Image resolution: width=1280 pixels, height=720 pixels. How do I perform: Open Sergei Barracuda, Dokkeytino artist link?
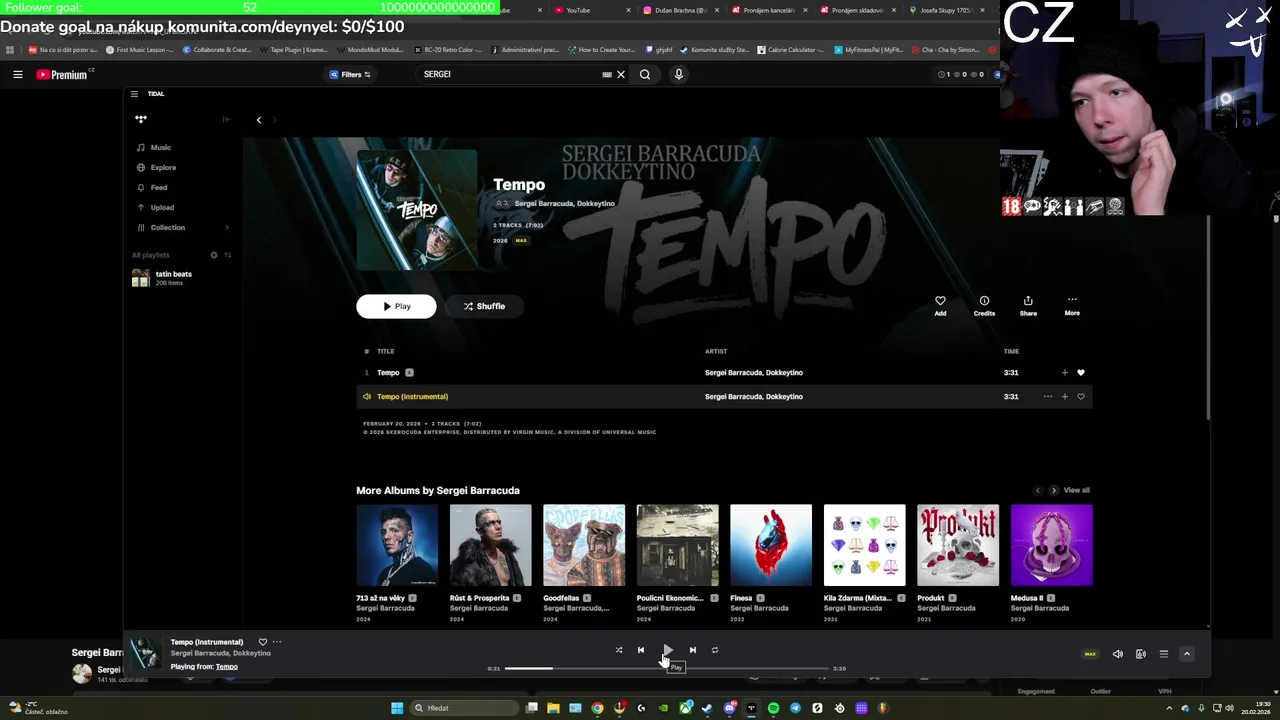point(564,203)
